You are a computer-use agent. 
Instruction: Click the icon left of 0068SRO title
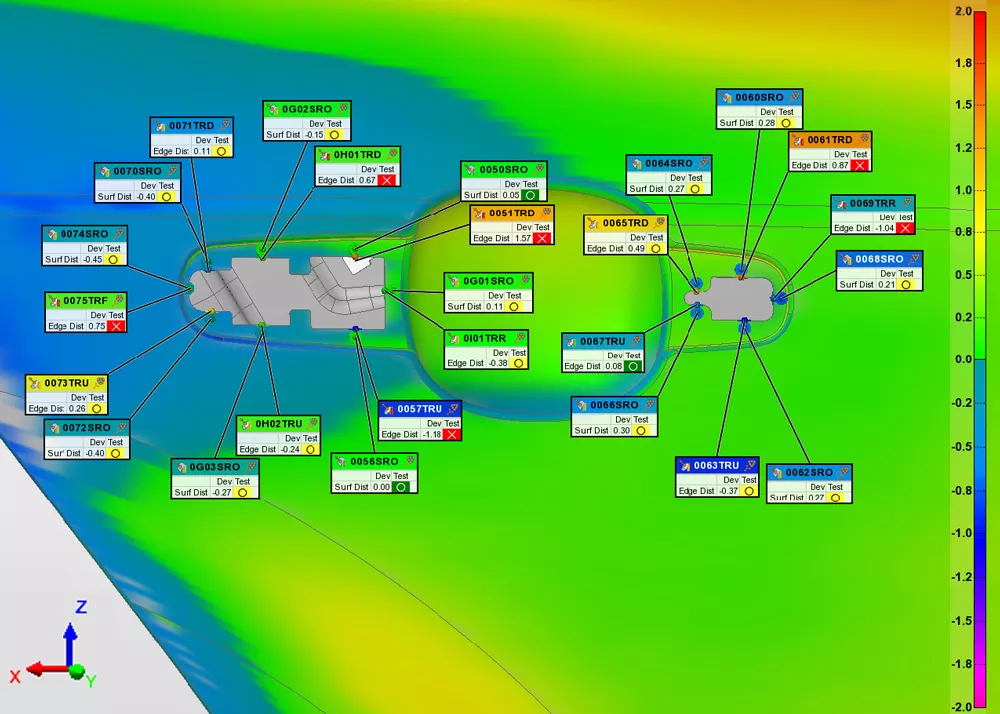[x=847, y=259]
